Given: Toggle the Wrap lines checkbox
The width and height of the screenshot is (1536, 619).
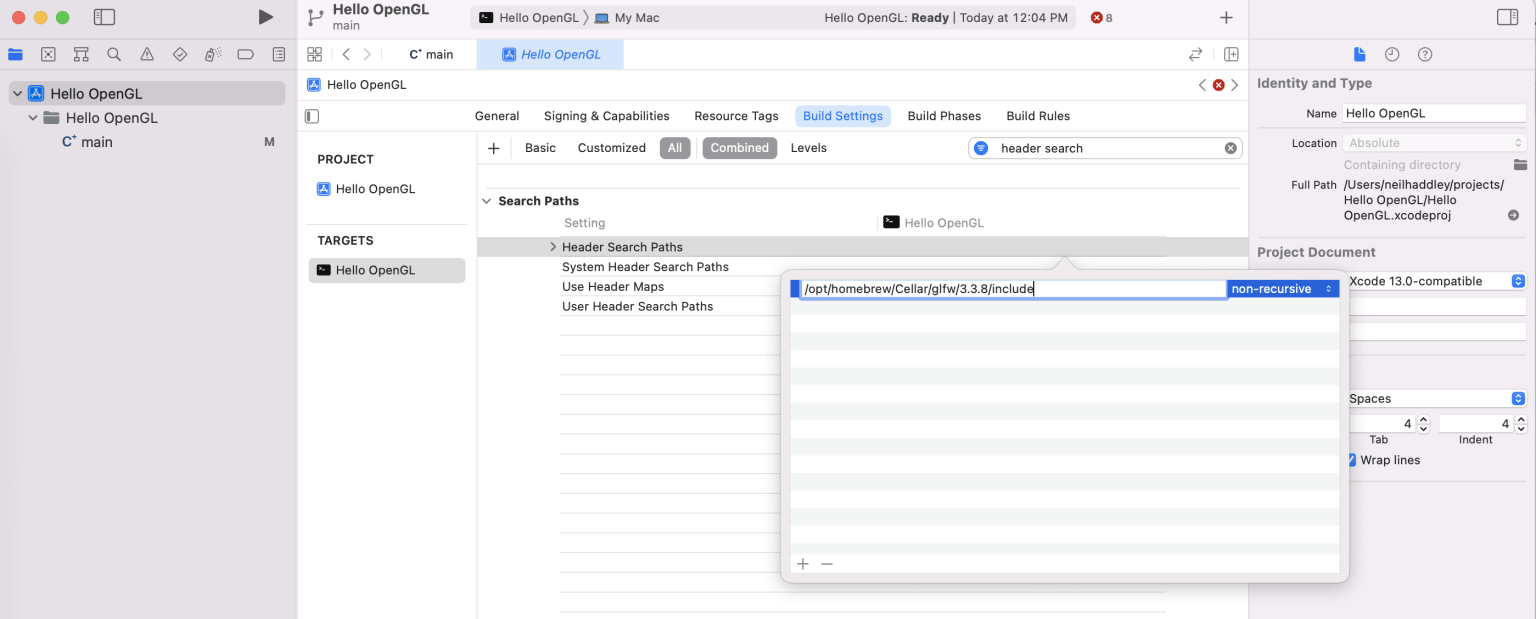Looking at the screenshot, I should click(1351, 460).
